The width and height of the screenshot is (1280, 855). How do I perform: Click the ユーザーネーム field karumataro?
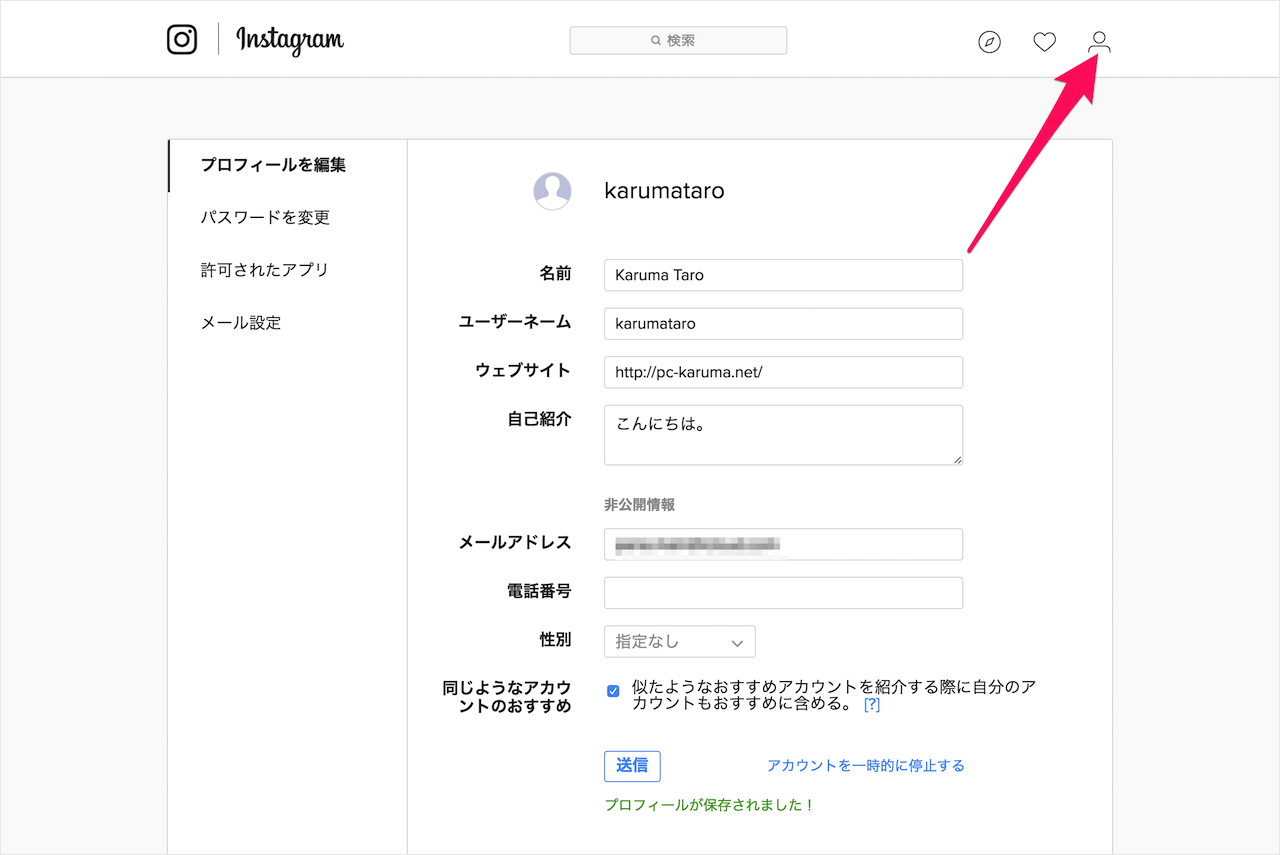(x=783, y=324)
